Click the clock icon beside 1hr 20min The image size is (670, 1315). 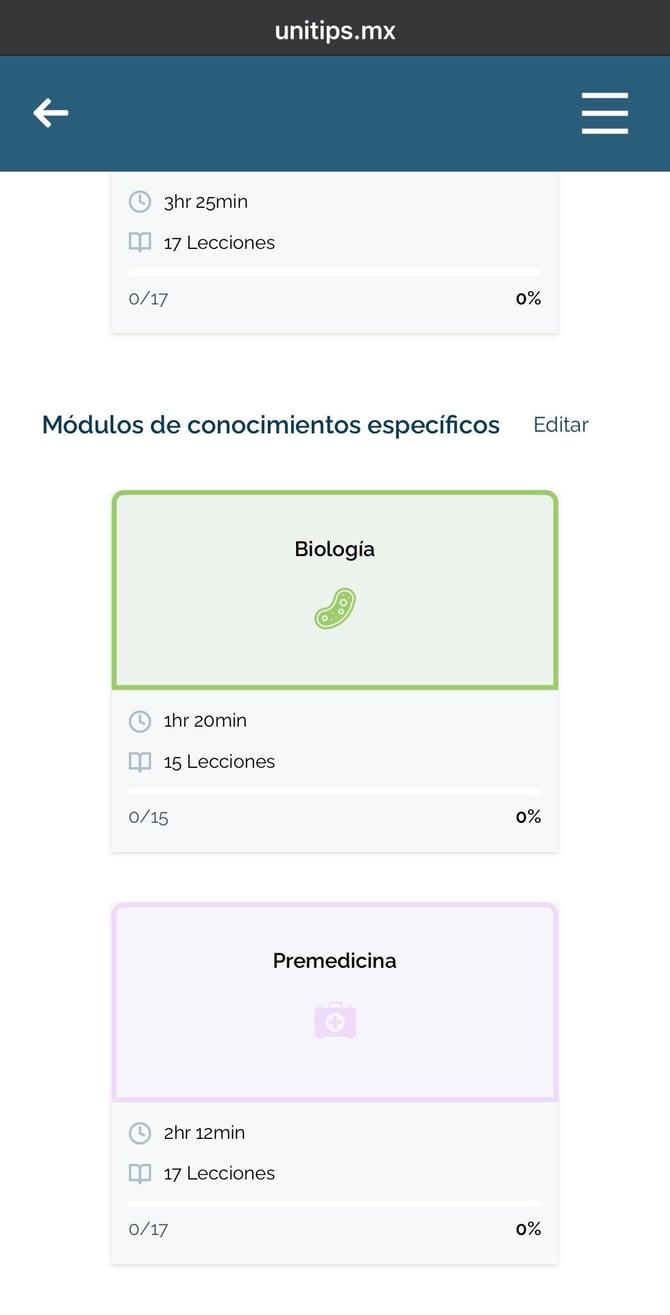[x=140, y=721]
